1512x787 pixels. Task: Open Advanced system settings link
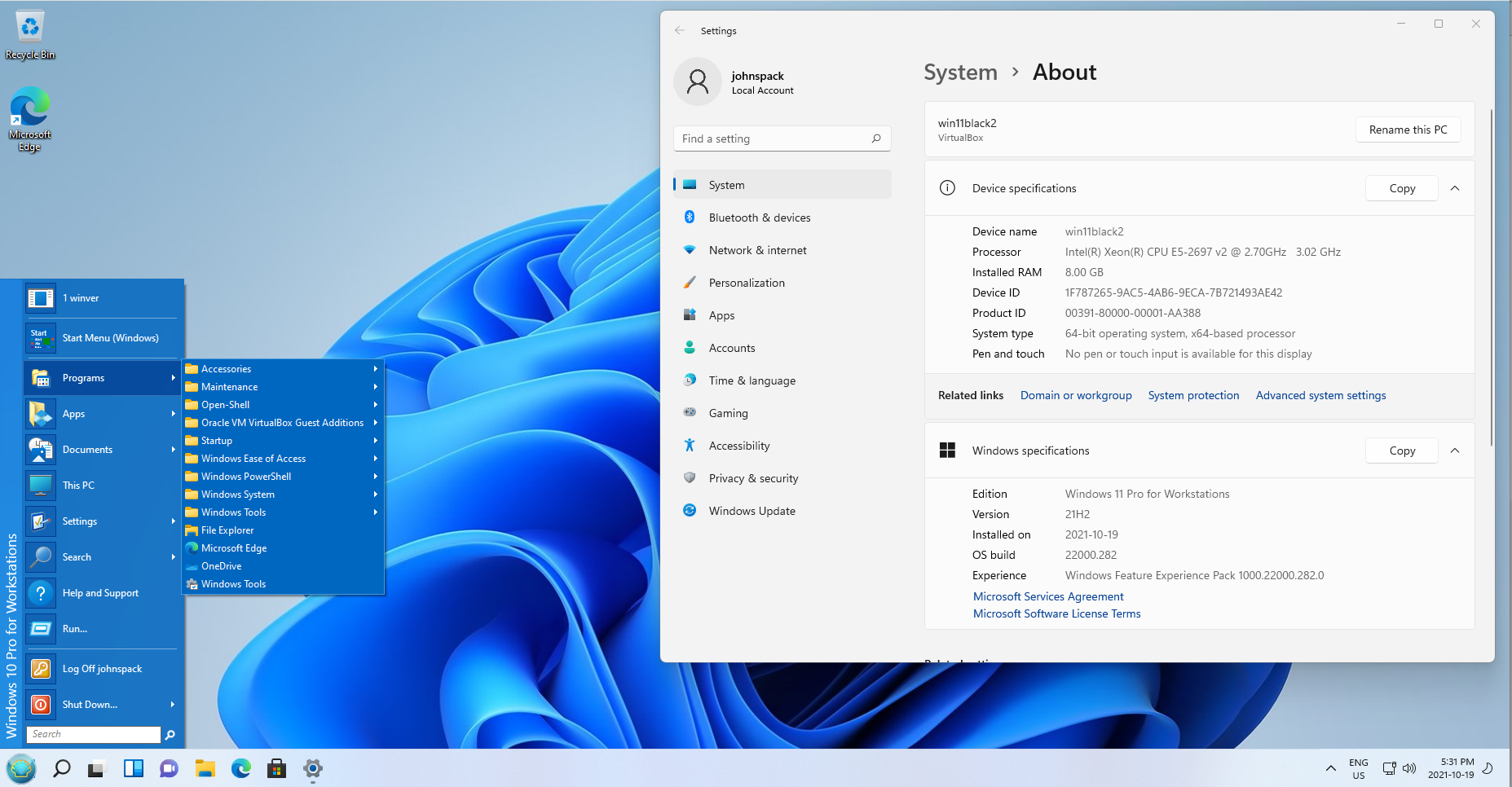(1320, 395)
